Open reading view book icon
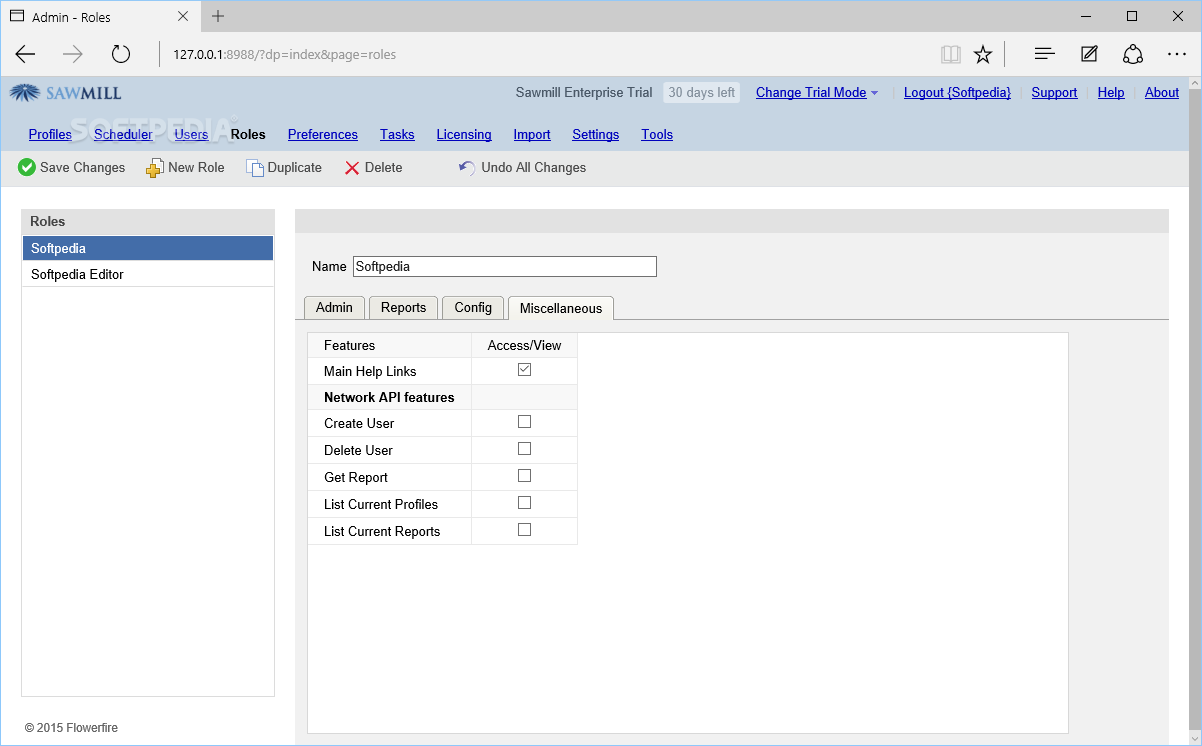Screen dimensions: 1202x746 951,54
